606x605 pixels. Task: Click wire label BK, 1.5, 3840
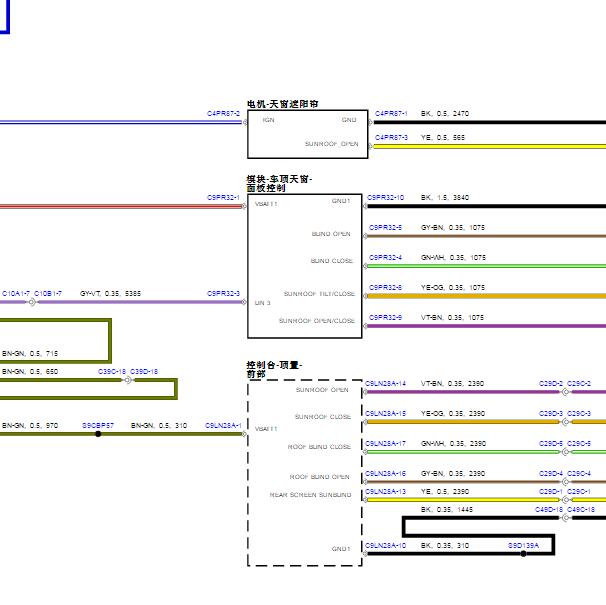(445, 198)
